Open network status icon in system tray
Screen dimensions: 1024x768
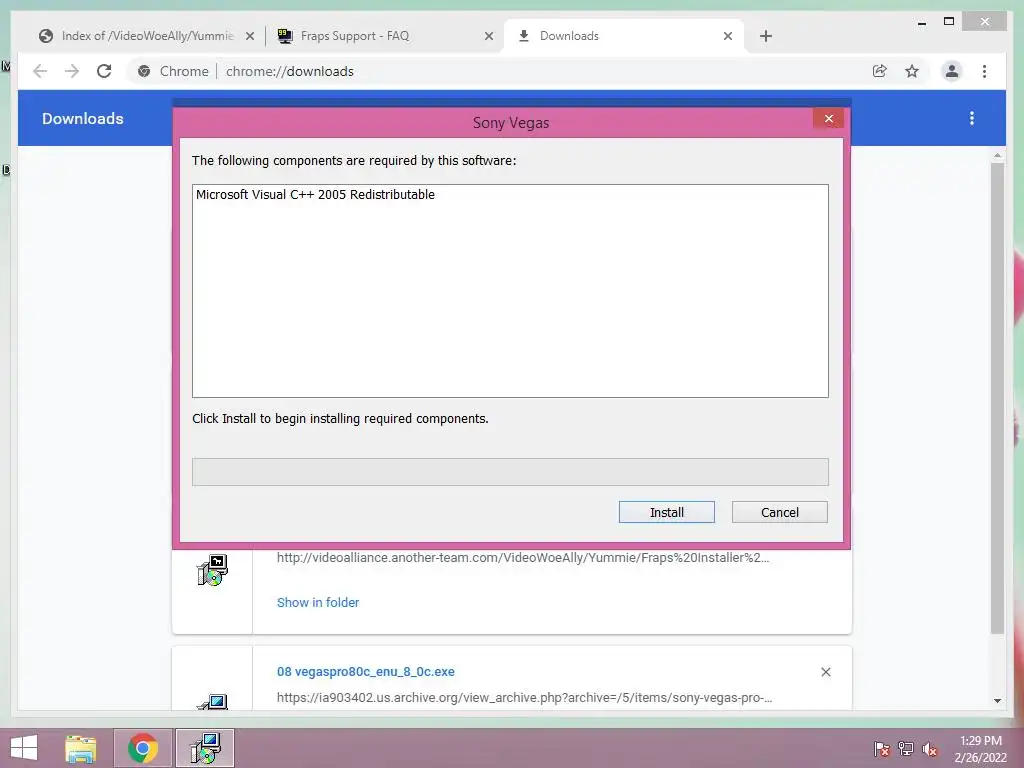tap(905, 749)
